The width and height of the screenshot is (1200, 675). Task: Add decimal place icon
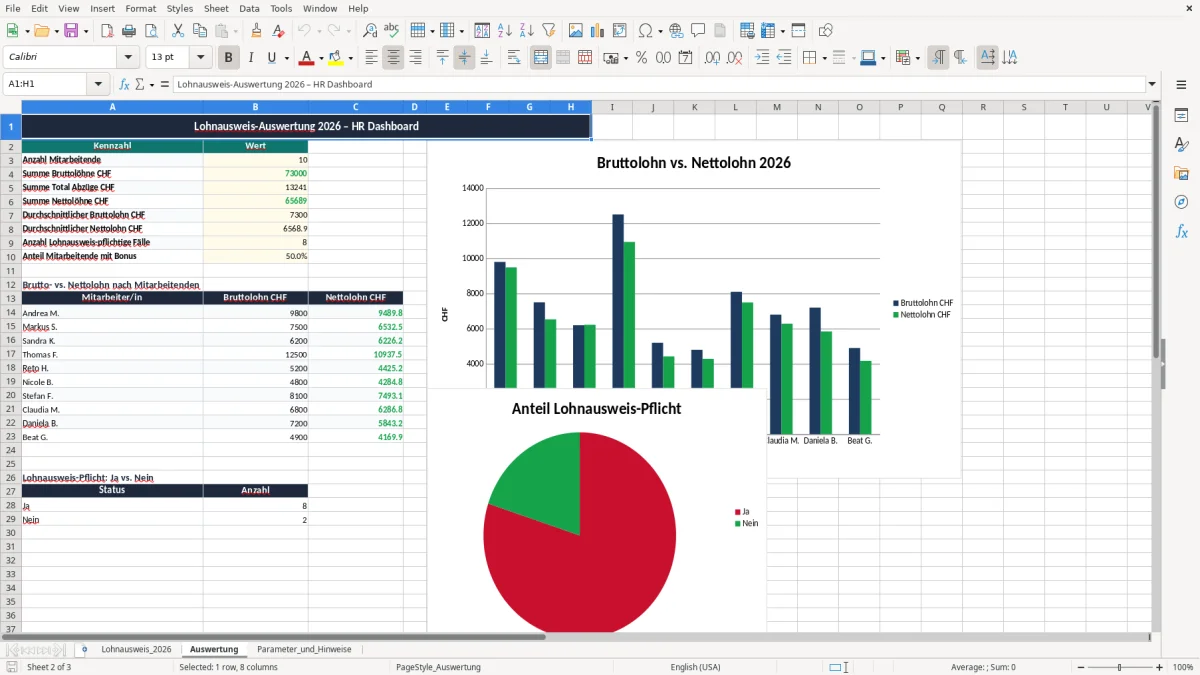click(x=712, y=58)
